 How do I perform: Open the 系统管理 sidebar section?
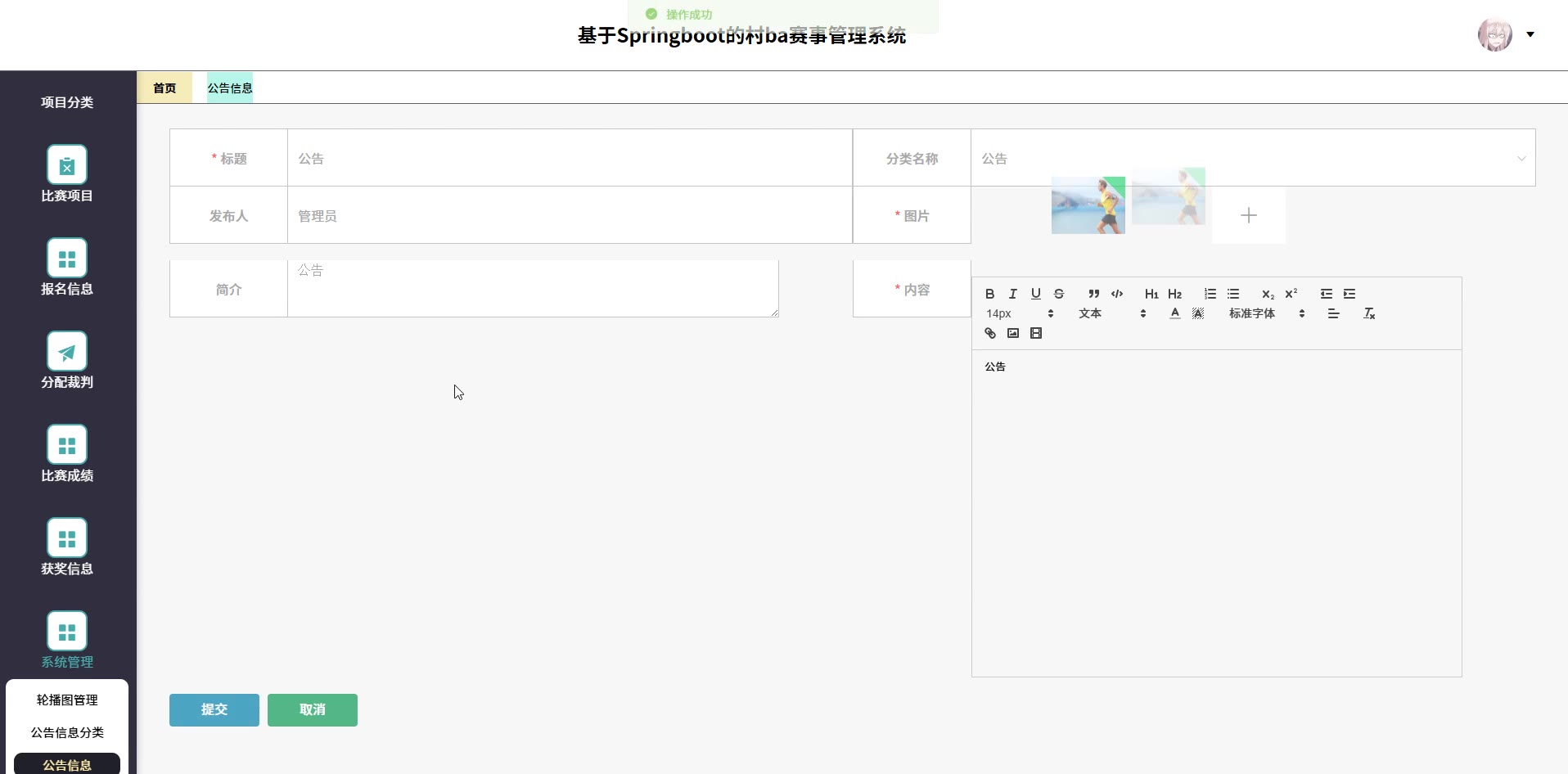tap(67, 641)
